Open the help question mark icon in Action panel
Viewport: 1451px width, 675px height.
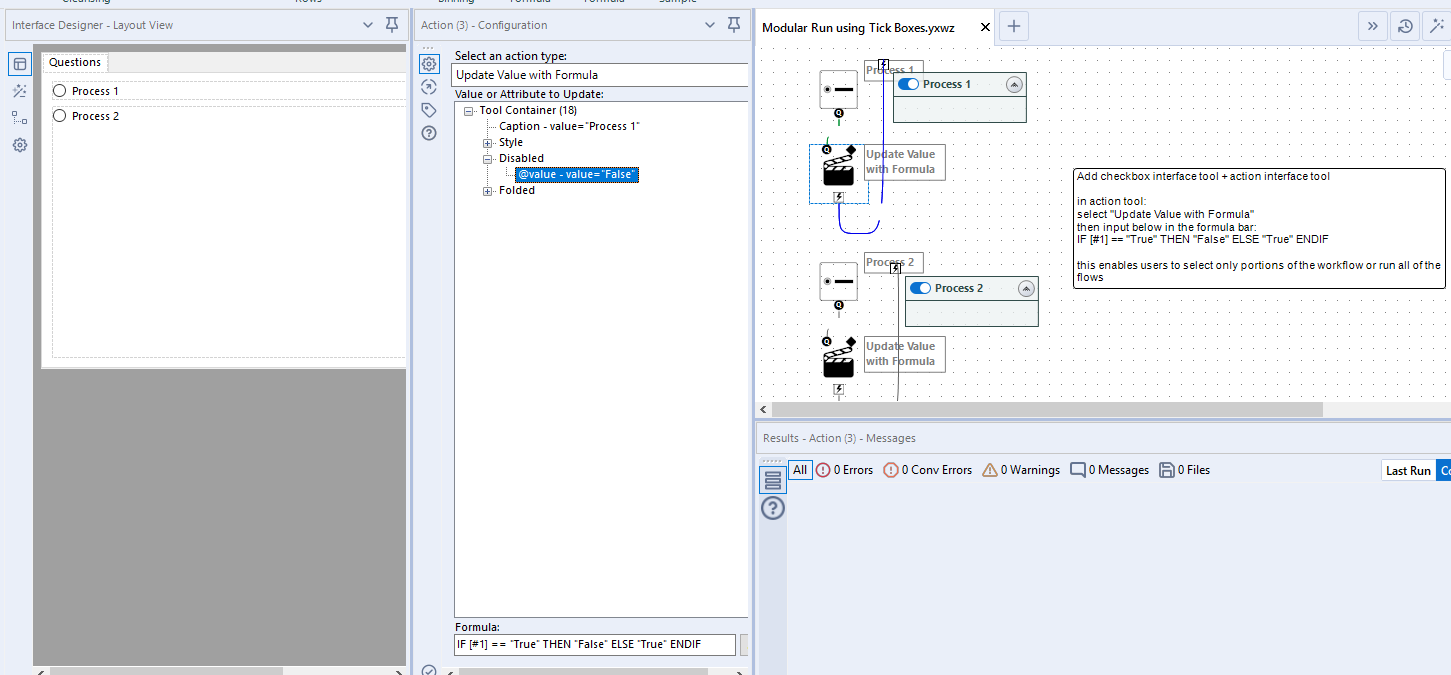(429, 132)
